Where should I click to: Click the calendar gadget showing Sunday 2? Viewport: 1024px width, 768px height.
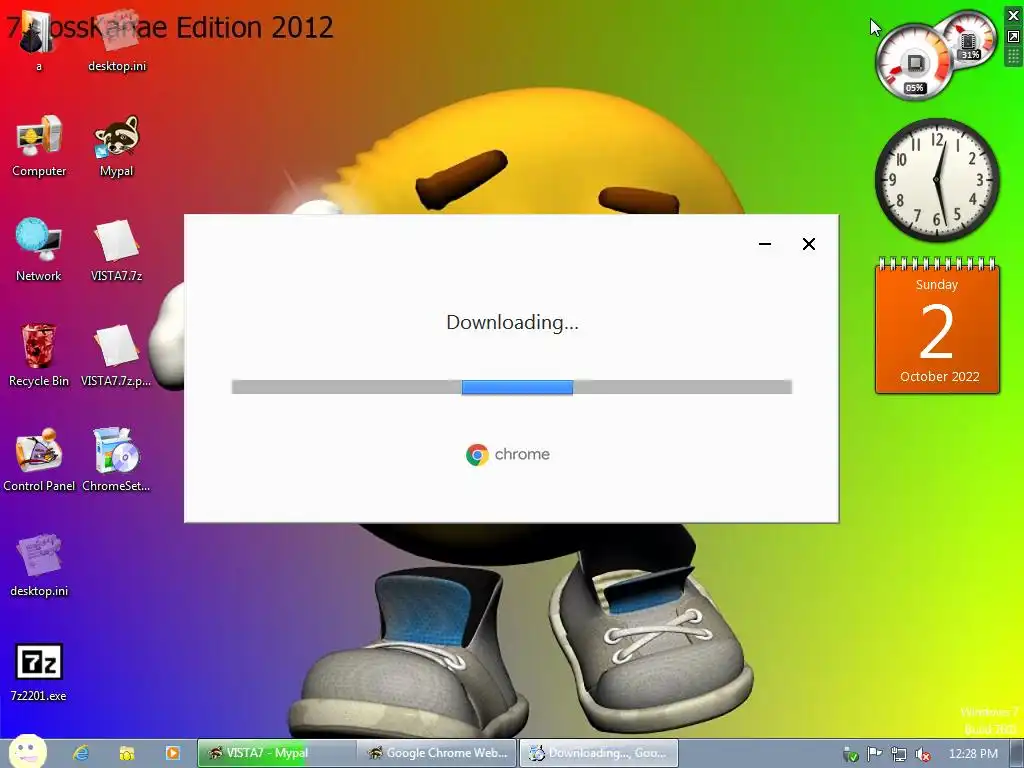[x=937, y=327]
